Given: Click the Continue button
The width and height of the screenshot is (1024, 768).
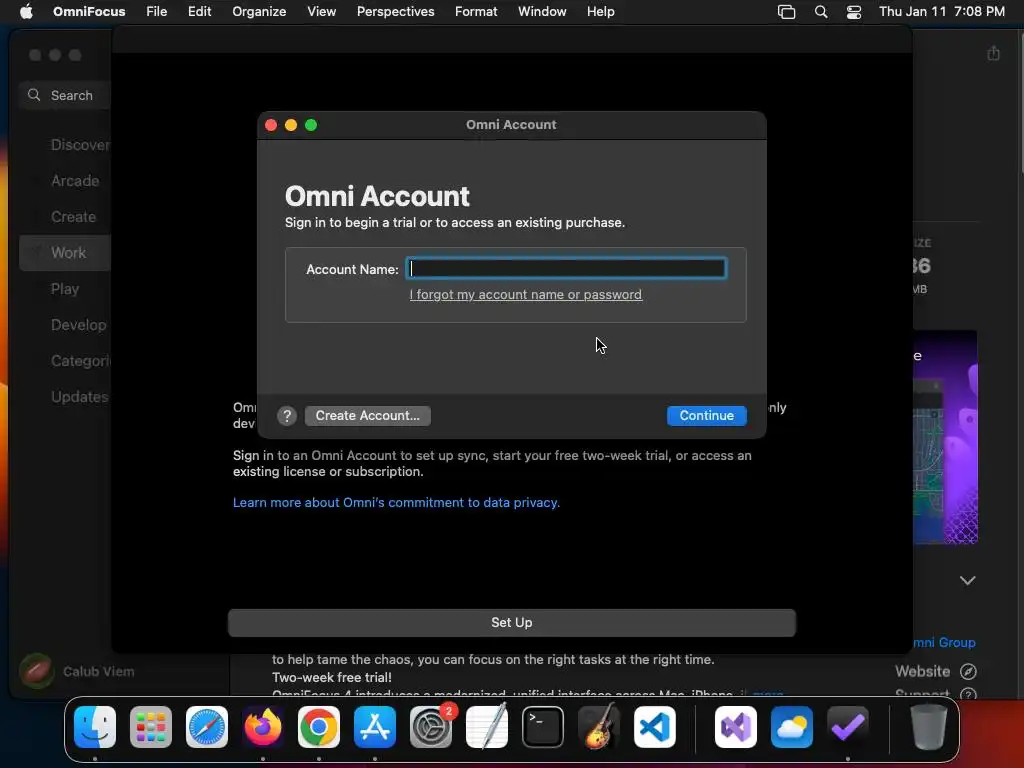Looking at the screenshot, I should coord(707,416).
